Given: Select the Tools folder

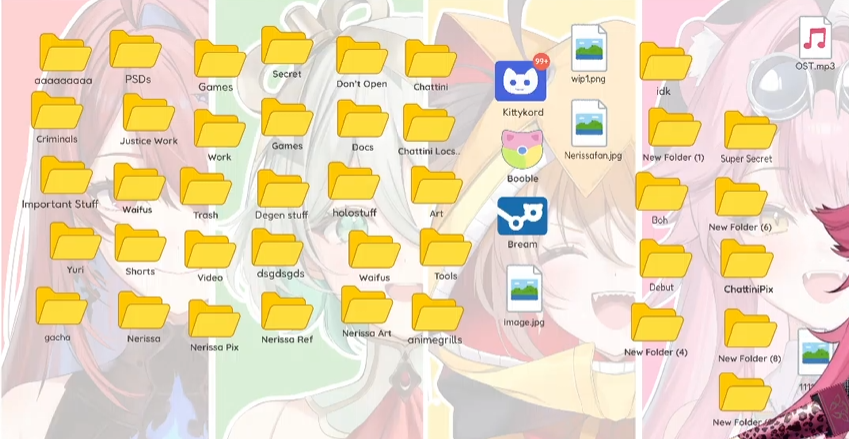Looking at the screenshot, I should pyautogui.click(x=446, y=247).
